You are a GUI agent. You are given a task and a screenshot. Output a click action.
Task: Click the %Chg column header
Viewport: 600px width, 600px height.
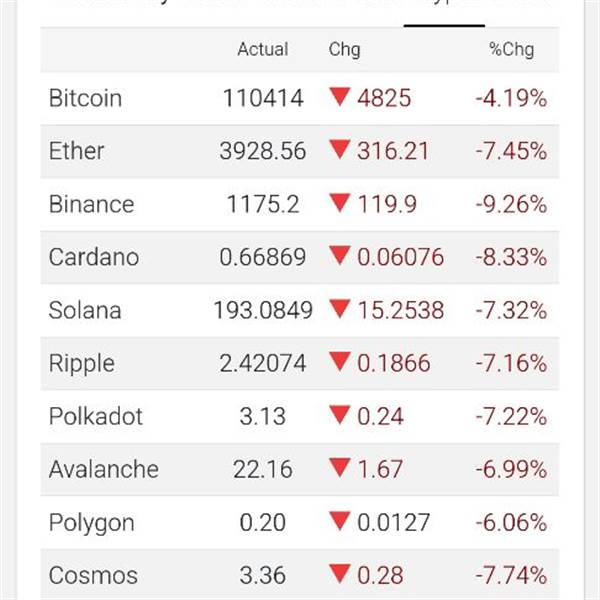tap(511, 49)
